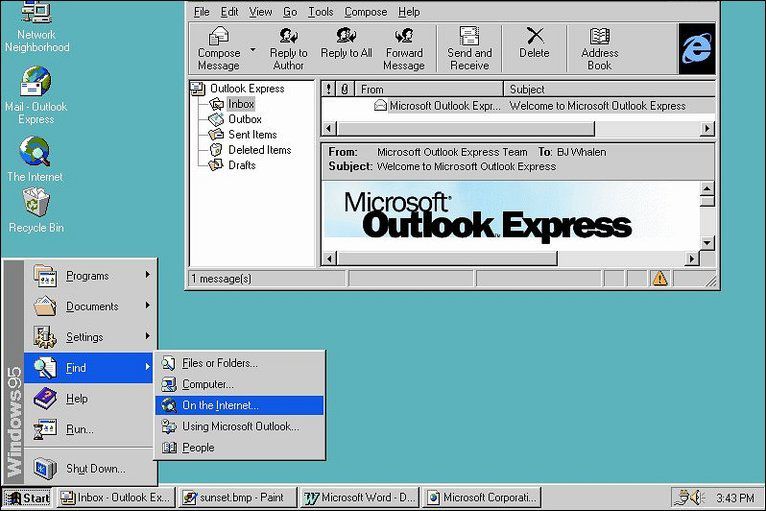Select The Internet desktop icon

(35, 159)
